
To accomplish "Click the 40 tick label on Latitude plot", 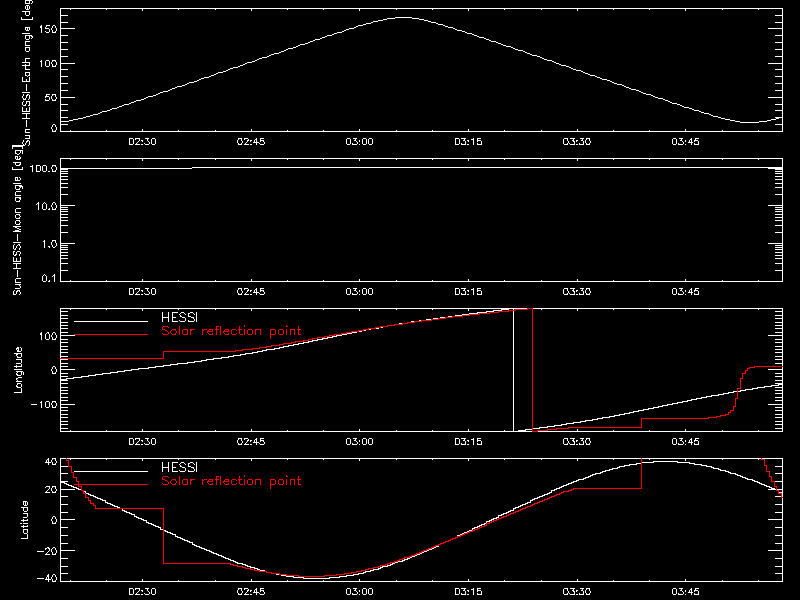I will tap(51, 462).
